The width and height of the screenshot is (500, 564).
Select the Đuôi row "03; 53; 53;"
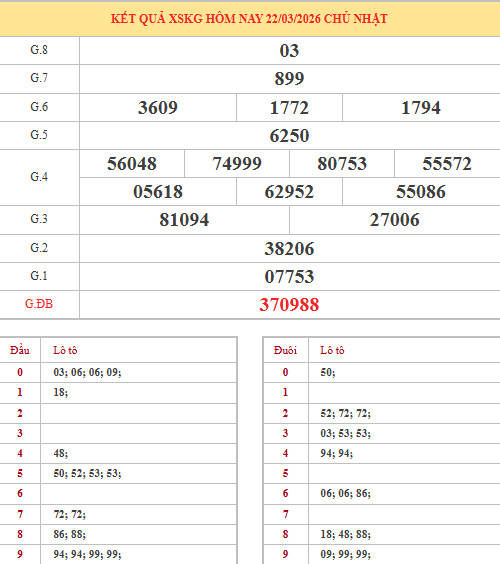(345, 433)
